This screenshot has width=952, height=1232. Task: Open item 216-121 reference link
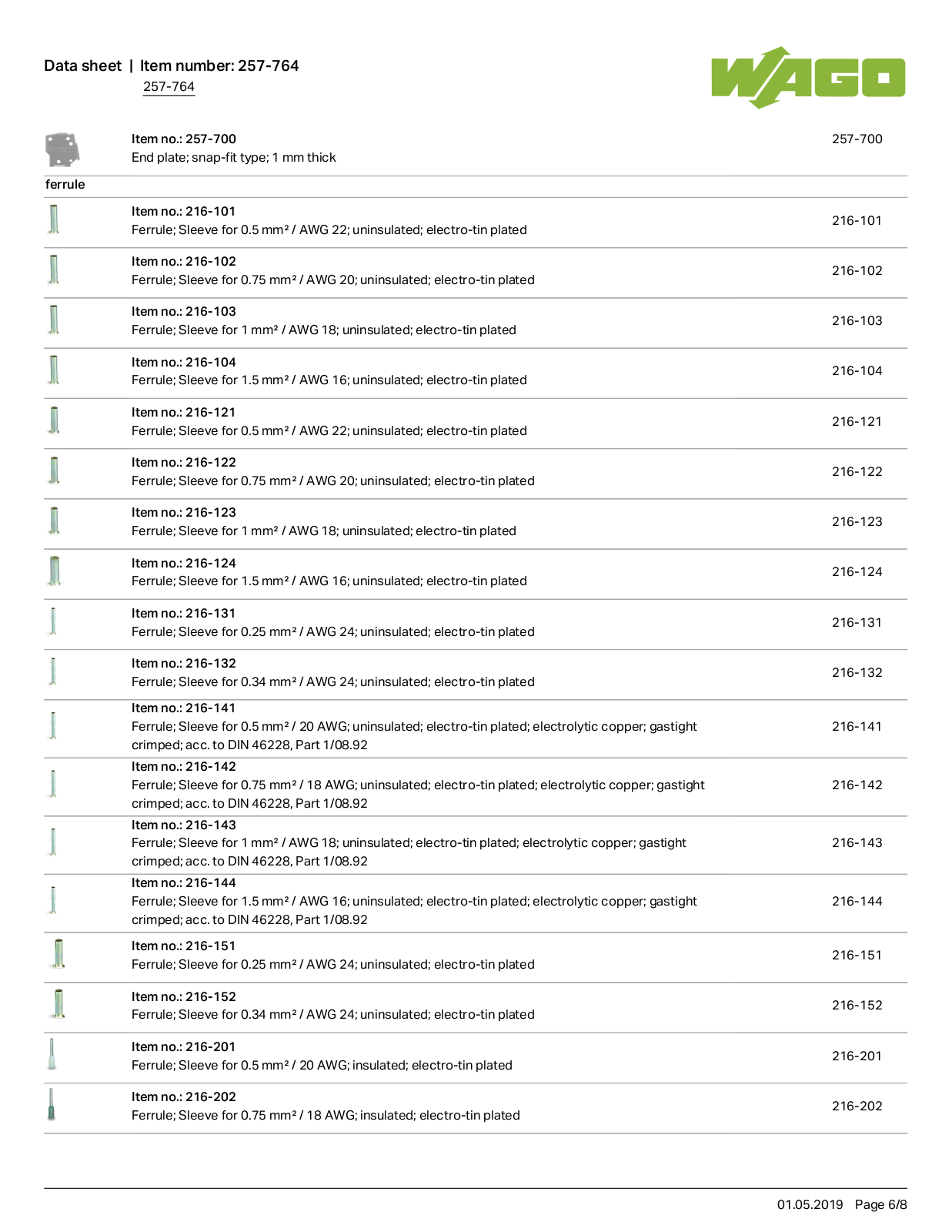tap(857, 421)
